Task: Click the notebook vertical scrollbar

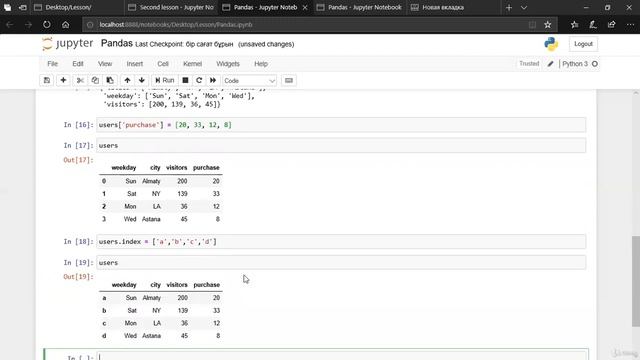Action: click(636, 281)
